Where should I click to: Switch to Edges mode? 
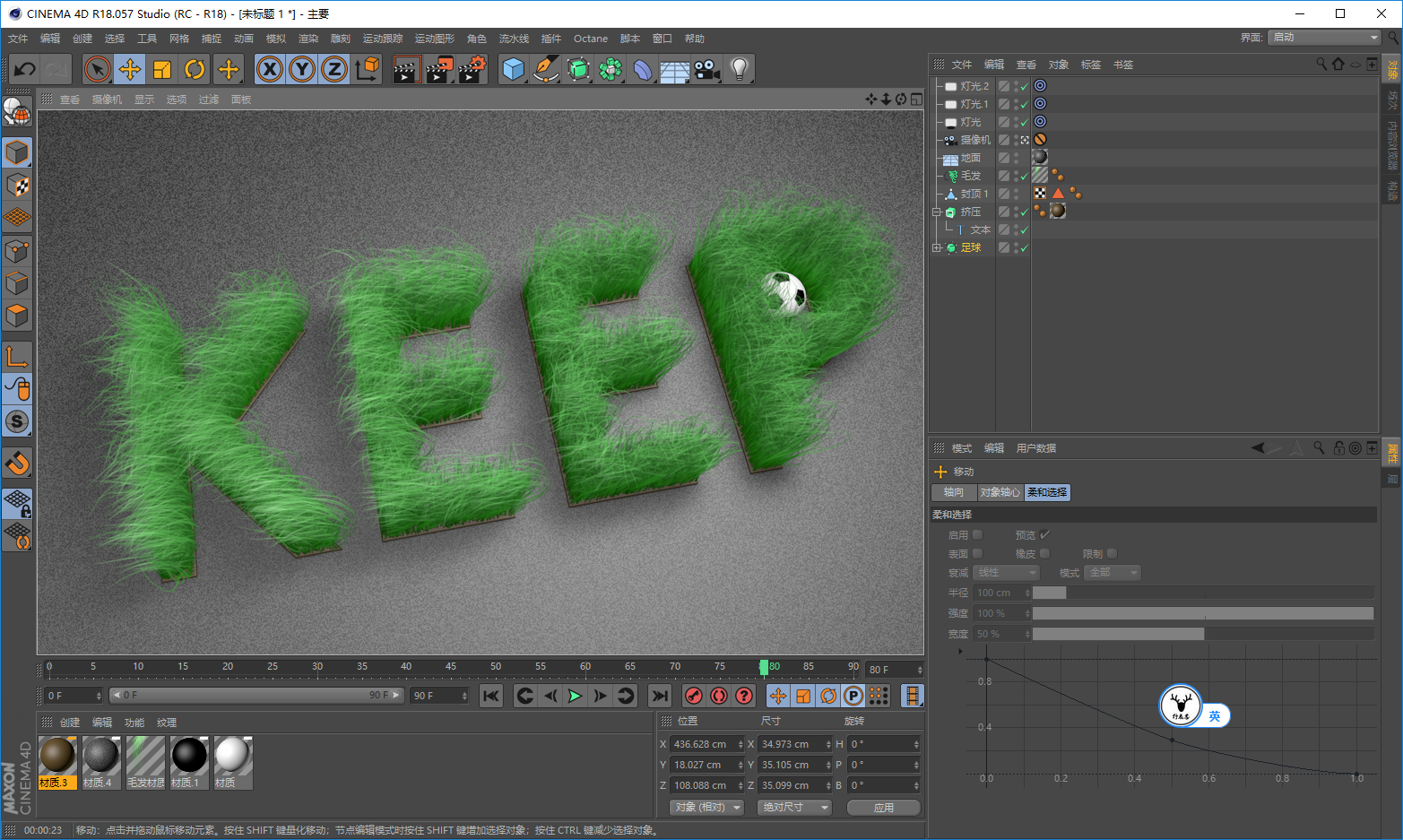click(17, 283)
